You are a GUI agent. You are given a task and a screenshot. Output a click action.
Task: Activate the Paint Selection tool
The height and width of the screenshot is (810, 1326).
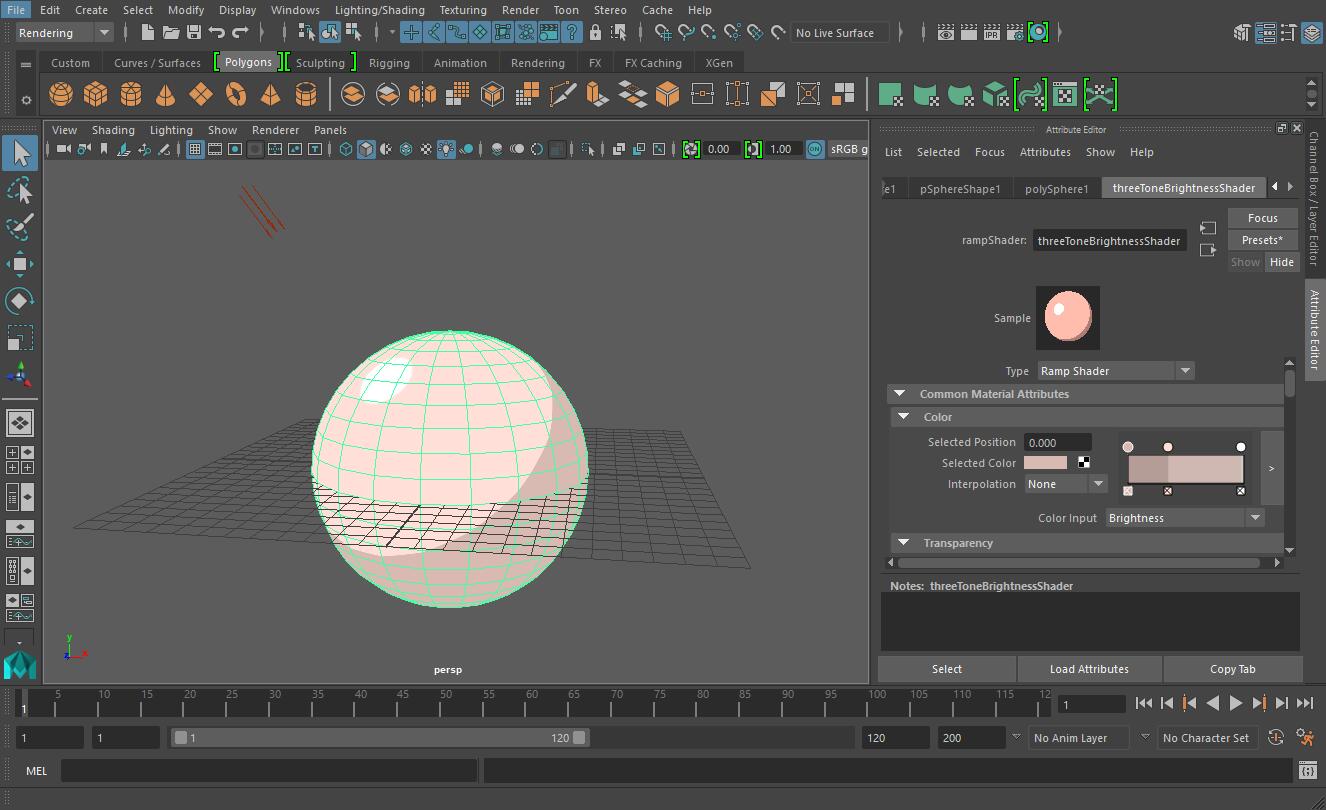click(x=20, y=227)
